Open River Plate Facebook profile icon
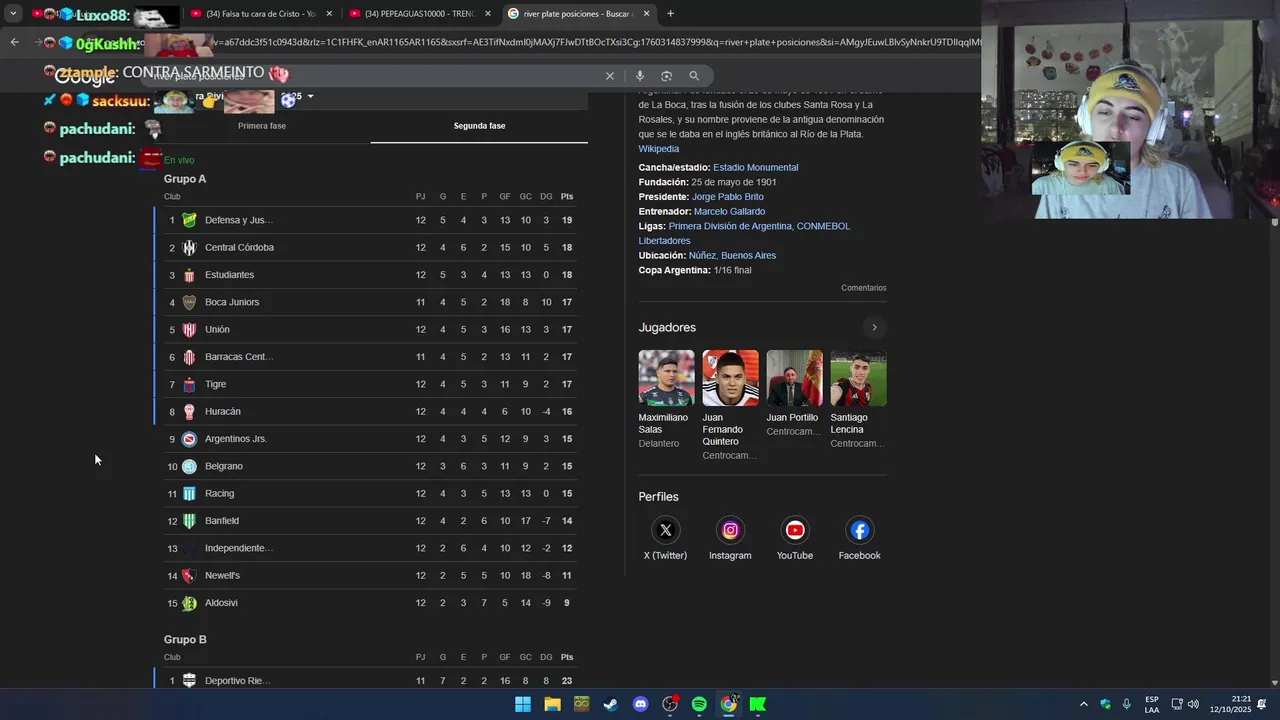This screenshot has width=1280, height=720. (x=859, y=530)
